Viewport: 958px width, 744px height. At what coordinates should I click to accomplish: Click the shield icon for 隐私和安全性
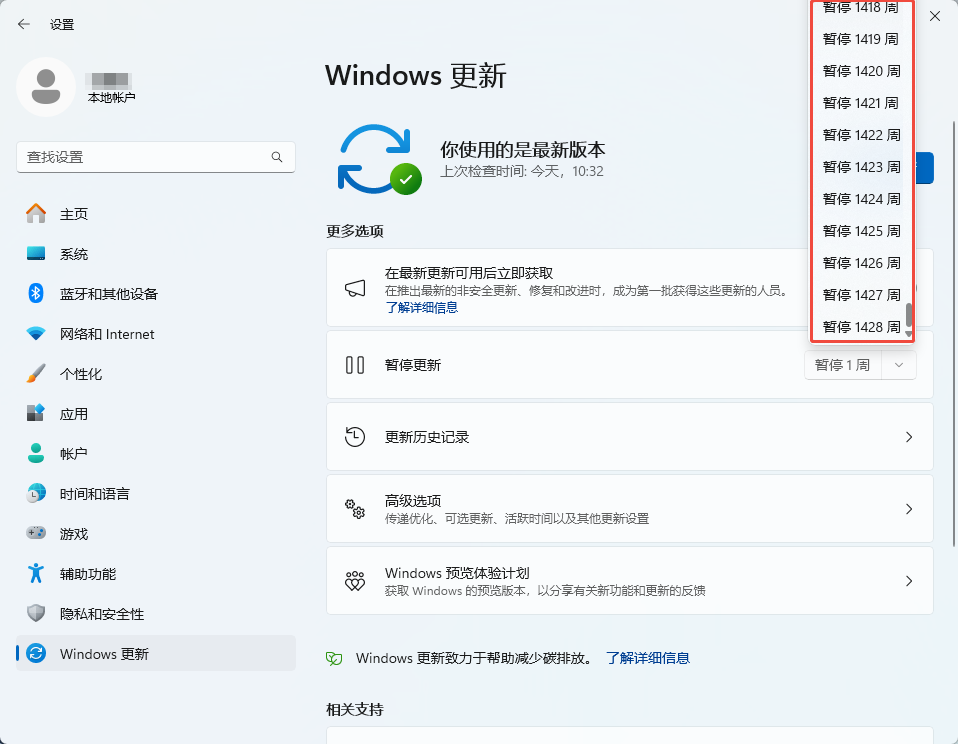tap(36, 613)
